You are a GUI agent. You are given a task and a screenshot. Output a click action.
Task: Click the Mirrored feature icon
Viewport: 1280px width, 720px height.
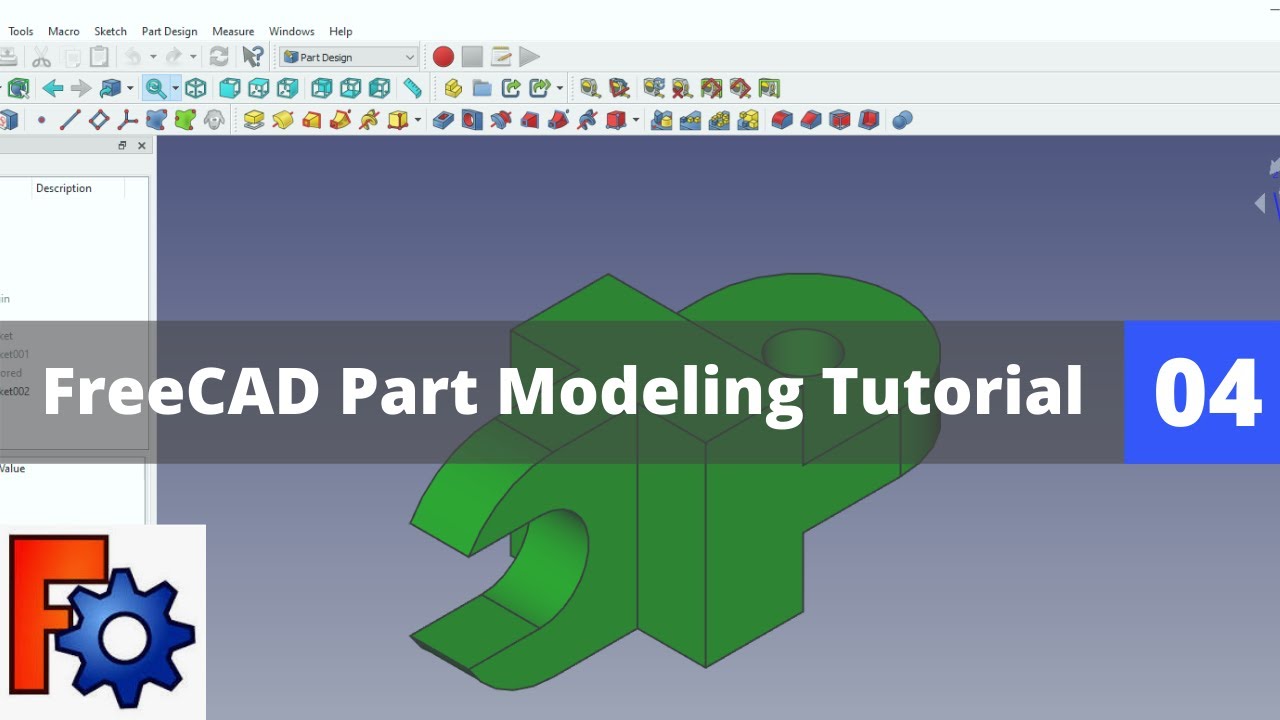[662, 120]
